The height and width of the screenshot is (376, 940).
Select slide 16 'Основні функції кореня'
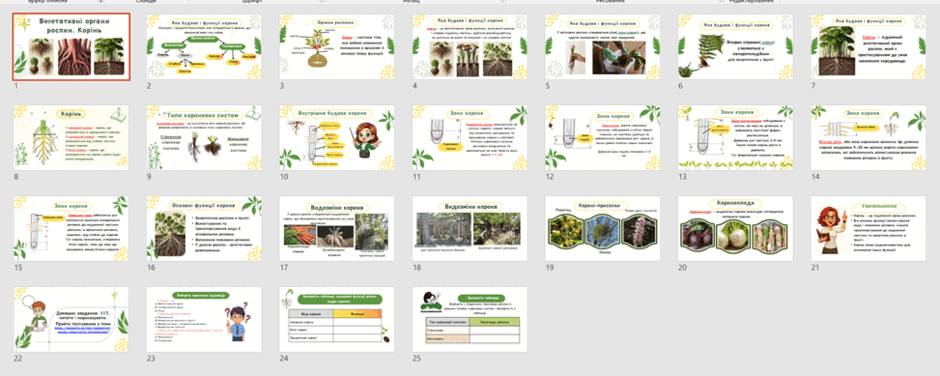(x=204, y=228)
